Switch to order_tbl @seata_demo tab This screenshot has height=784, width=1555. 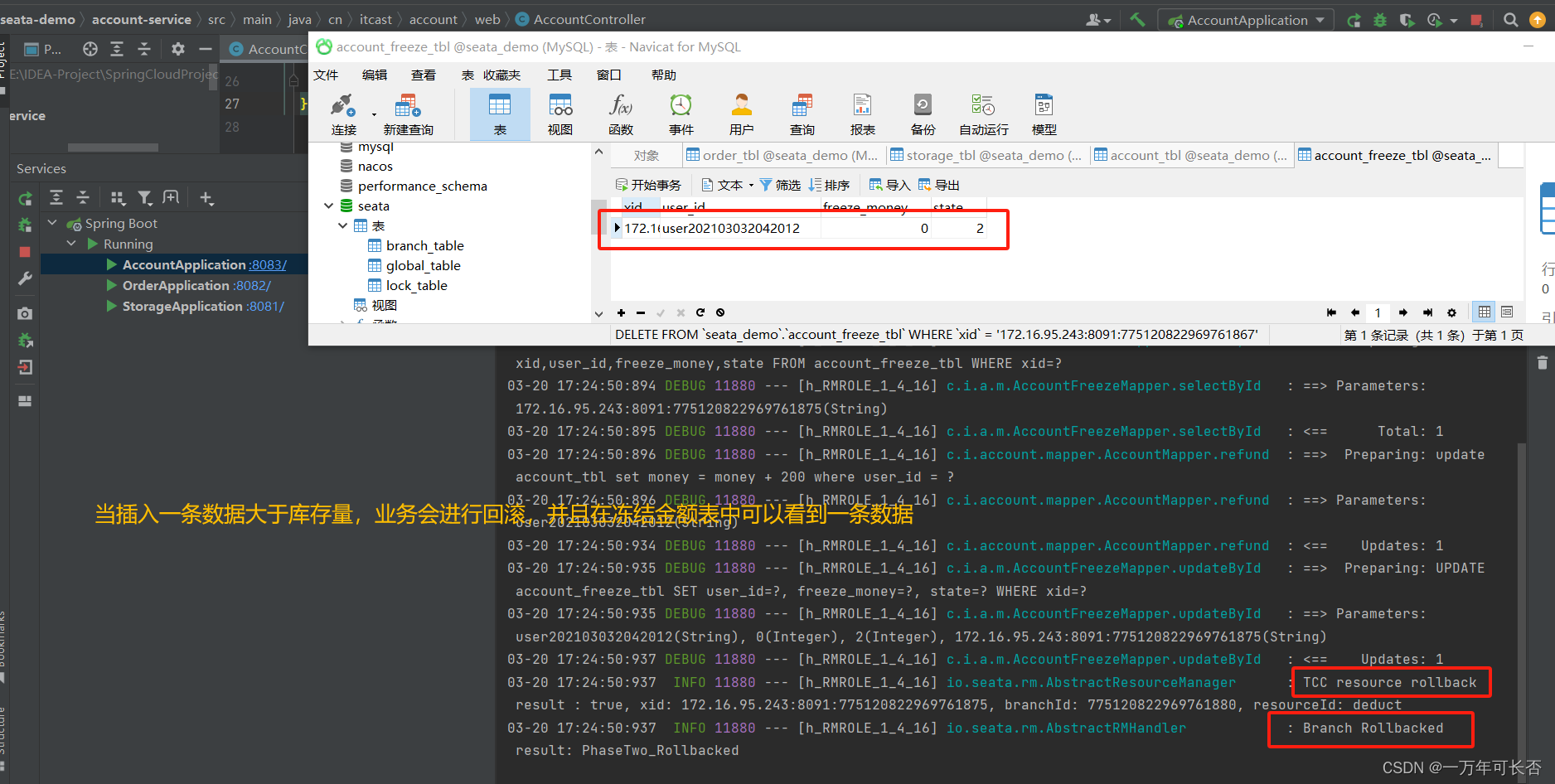click(x=782, y=155)
